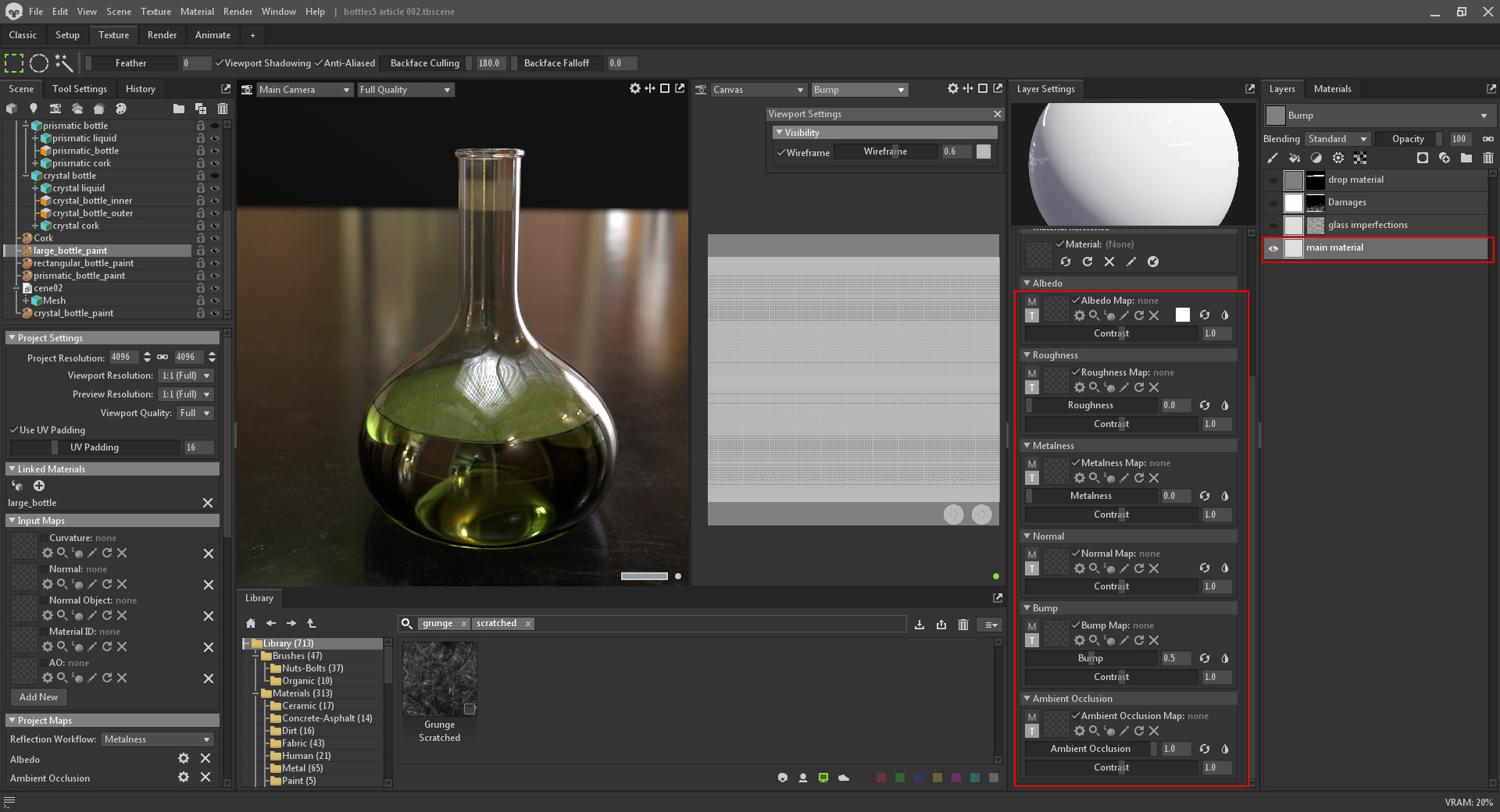Add a fill layer with bucket icon

[x=1295, y=158]
